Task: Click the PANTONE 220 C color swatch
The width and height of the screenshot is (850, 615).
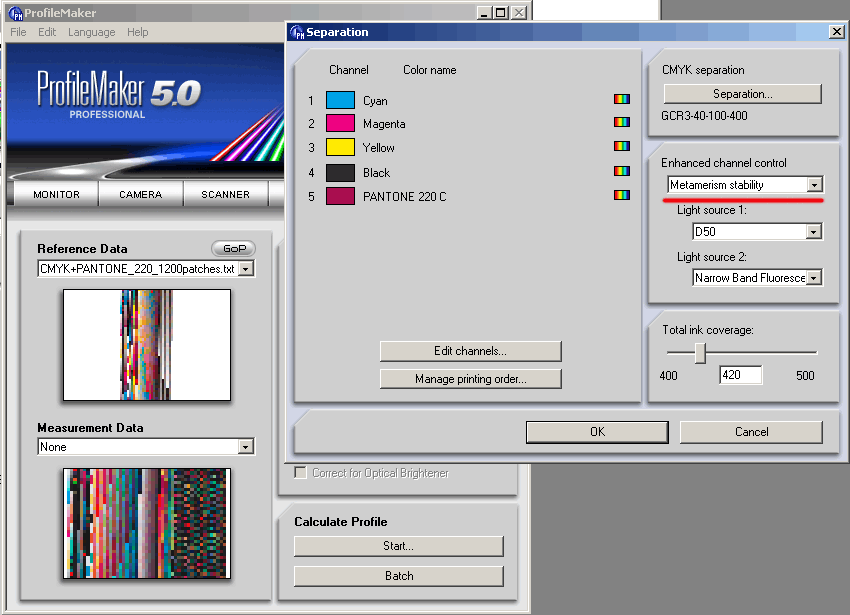Action: [340, 196]
